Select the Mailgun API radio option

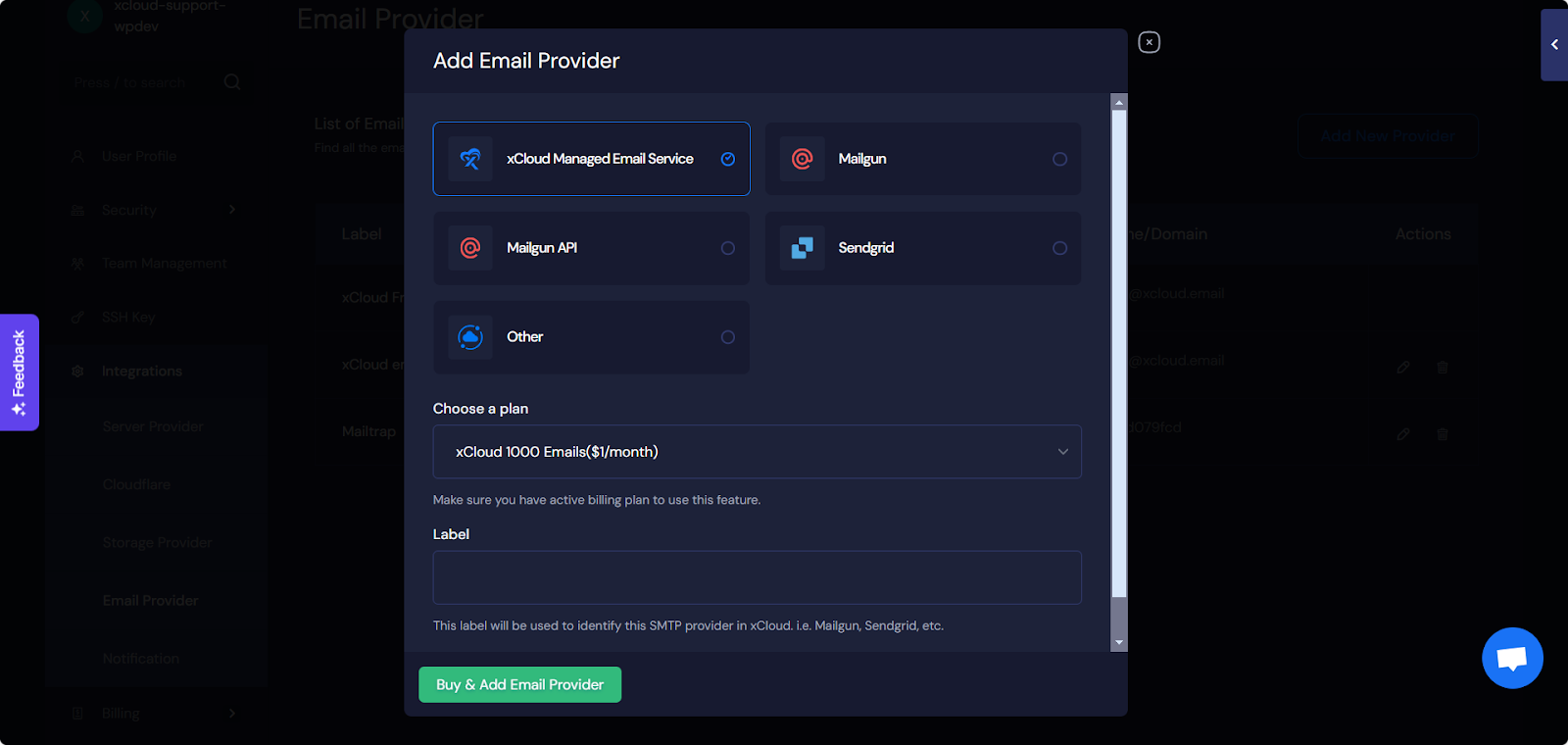(x=727, y=248)
